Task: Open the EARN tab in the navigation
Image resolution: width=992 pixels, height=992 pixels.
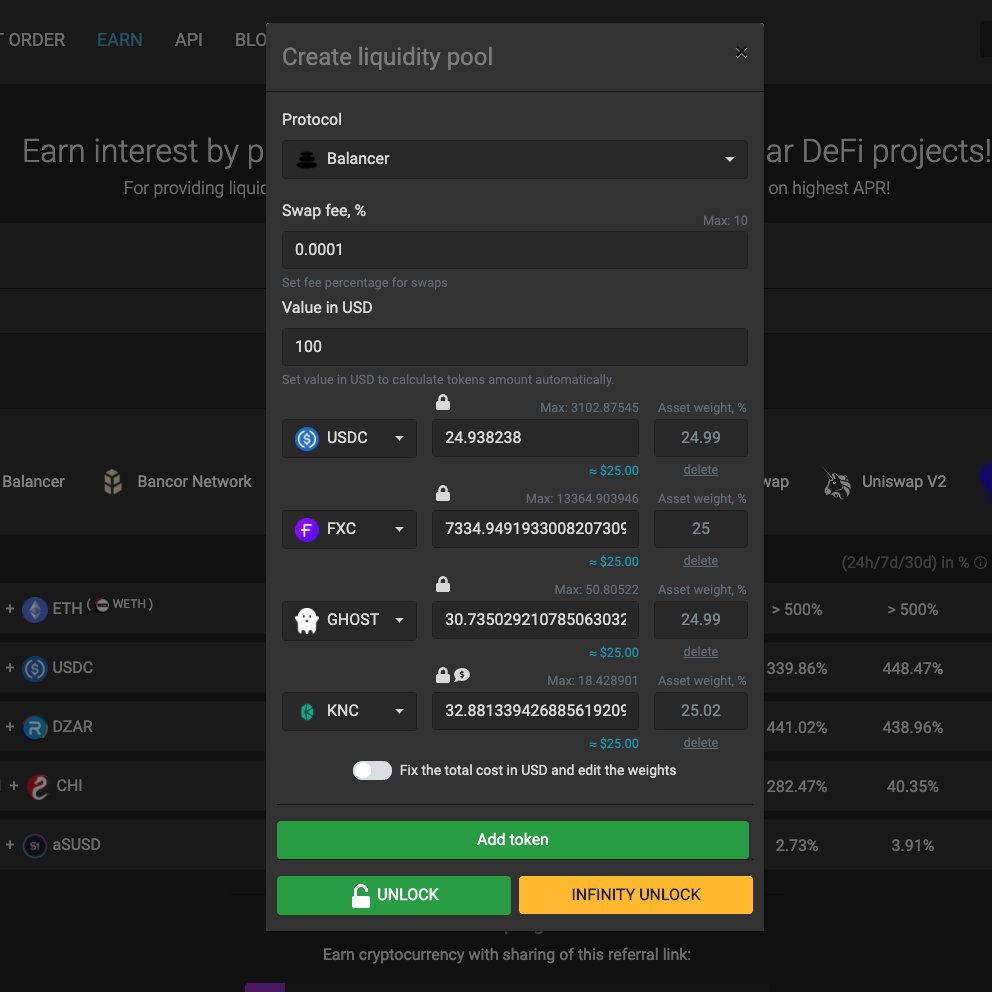Action: pos(120,40)
